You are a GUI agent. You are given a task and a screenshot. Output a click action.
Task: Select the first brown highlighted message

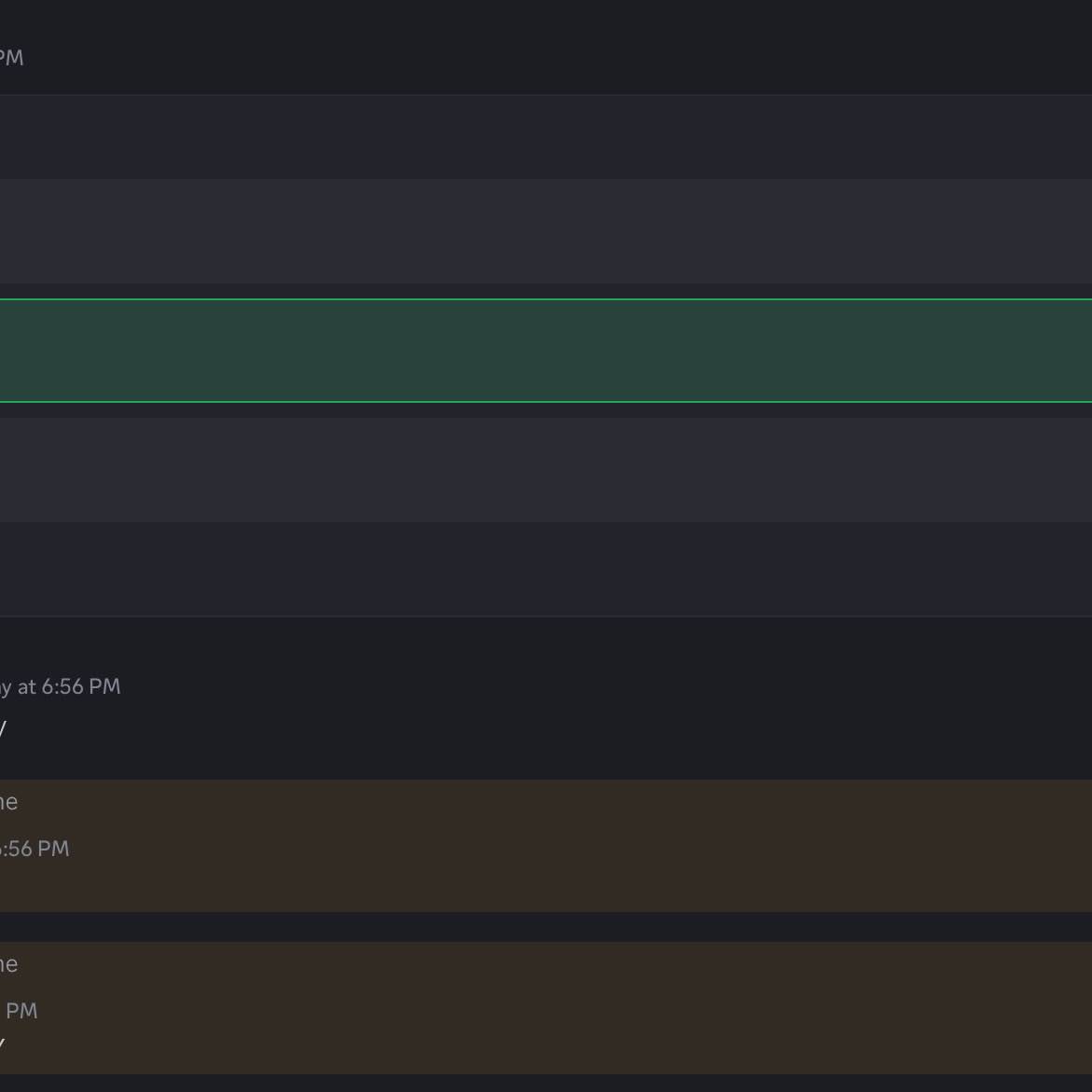click(x=546, y=846)
